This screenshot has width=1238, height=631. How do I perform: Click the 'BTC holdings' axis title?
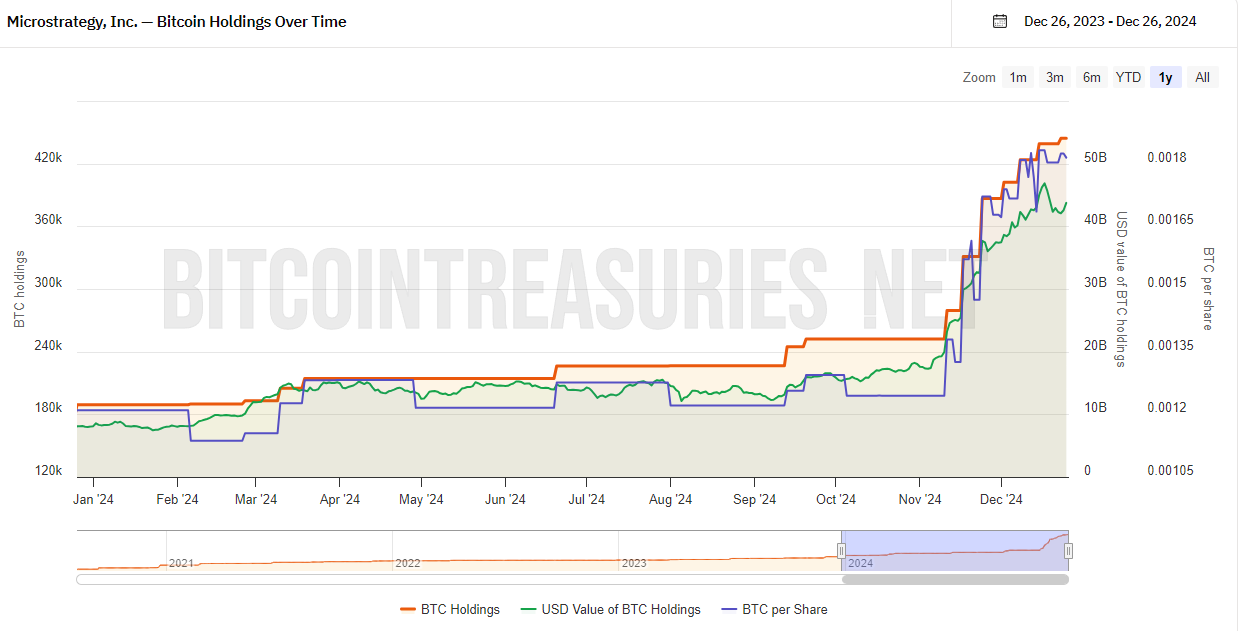coord(19,289)
